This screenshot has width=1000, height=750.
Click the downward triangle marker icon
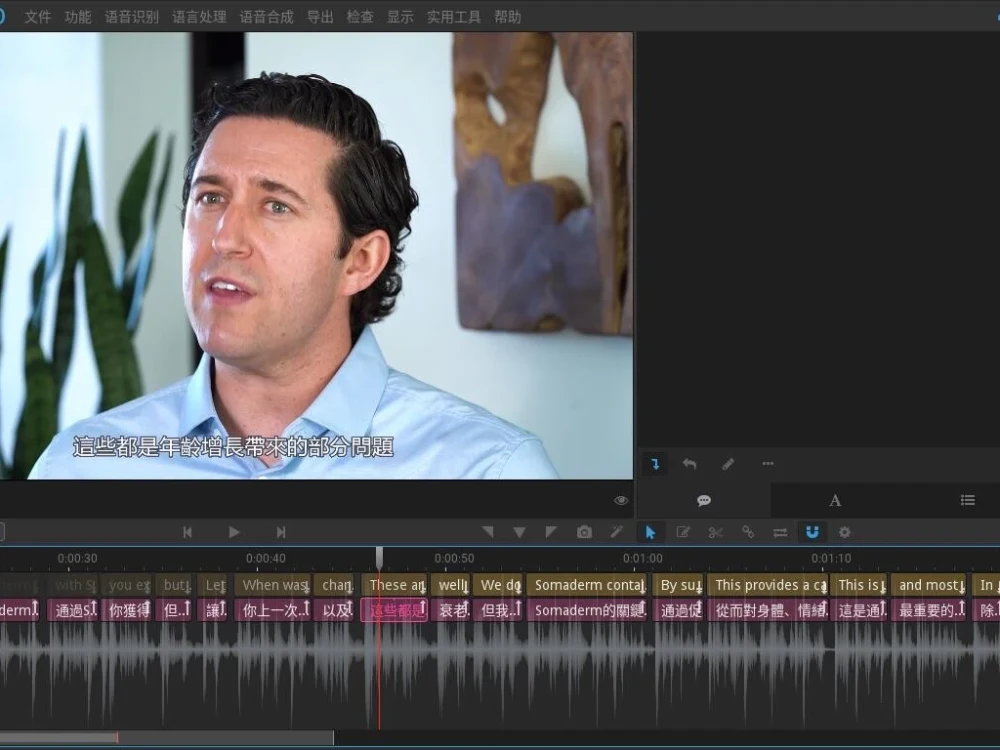520,533
